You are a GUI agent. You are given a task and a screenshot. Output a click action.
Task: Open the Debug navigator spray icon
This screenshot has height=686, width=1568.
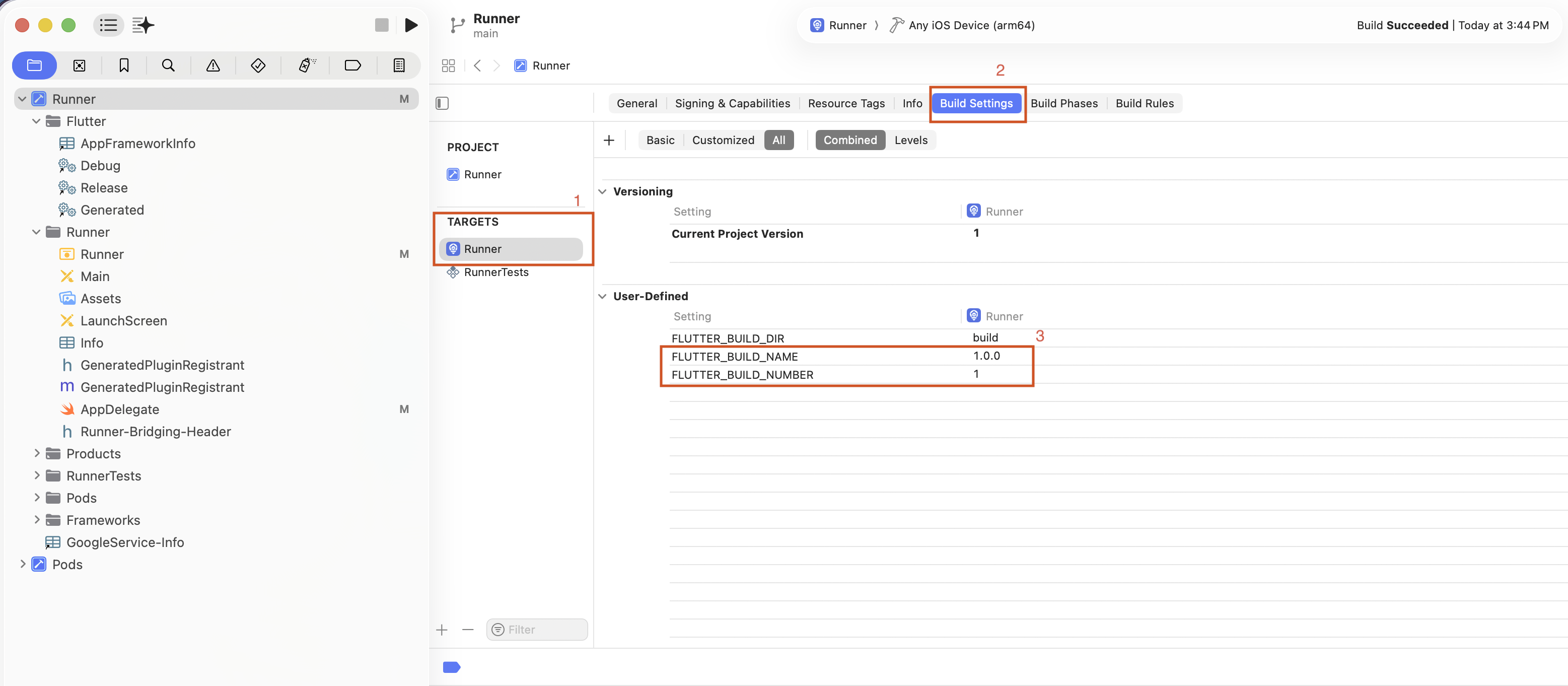pyautogui.click(x=307, y=65)
